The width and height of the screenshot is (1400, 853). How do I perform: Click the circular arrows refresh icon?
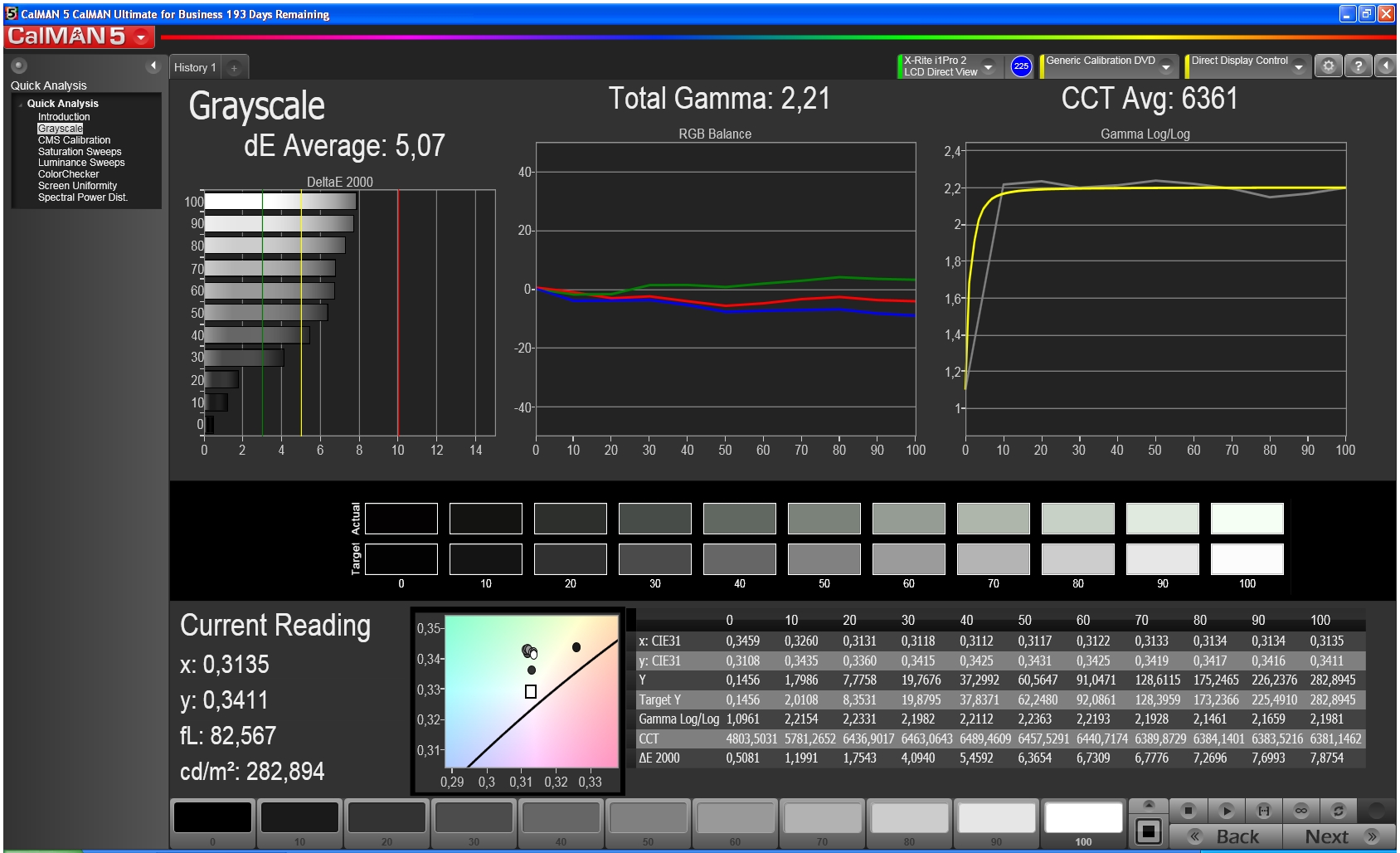click(1338, 811)
